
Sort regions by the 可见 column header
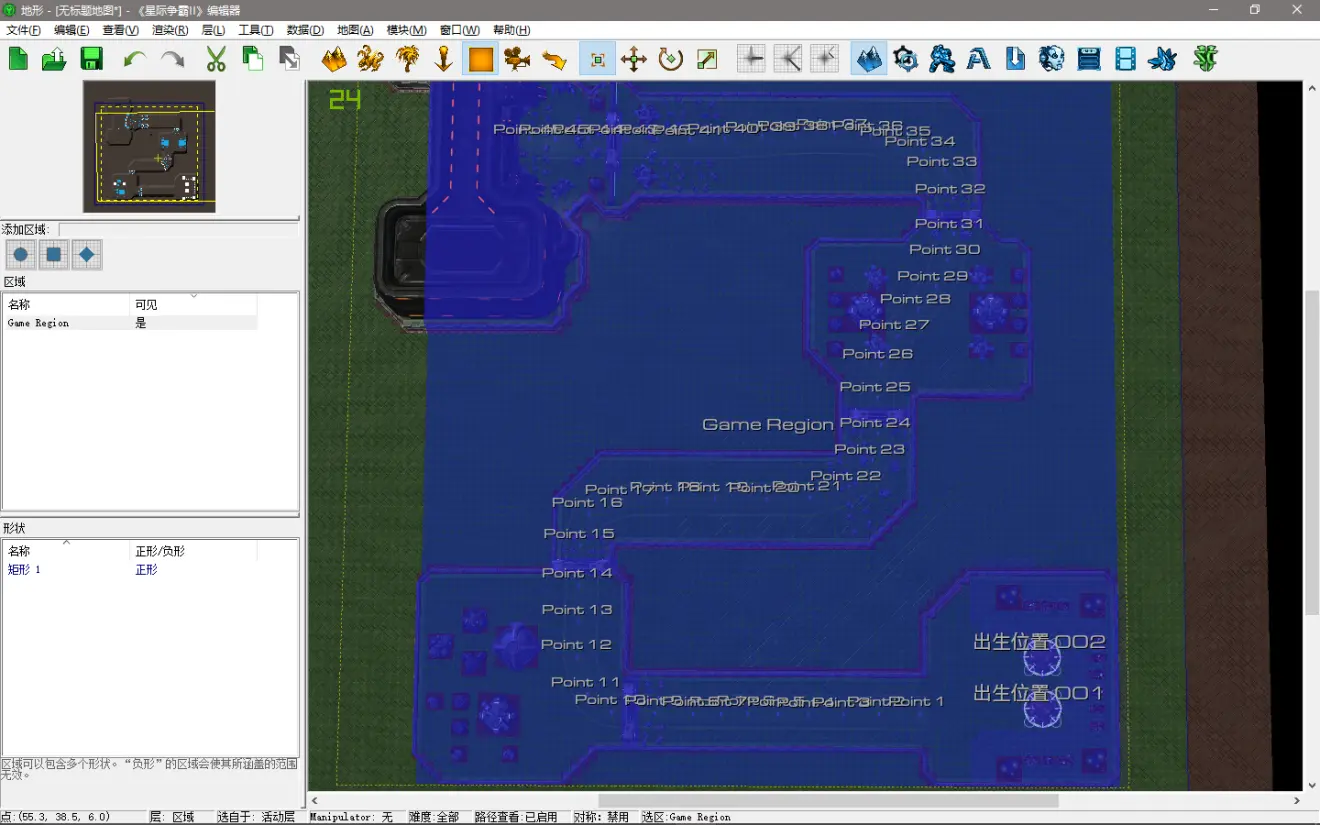pyautogui.click(x=194, y=304)
